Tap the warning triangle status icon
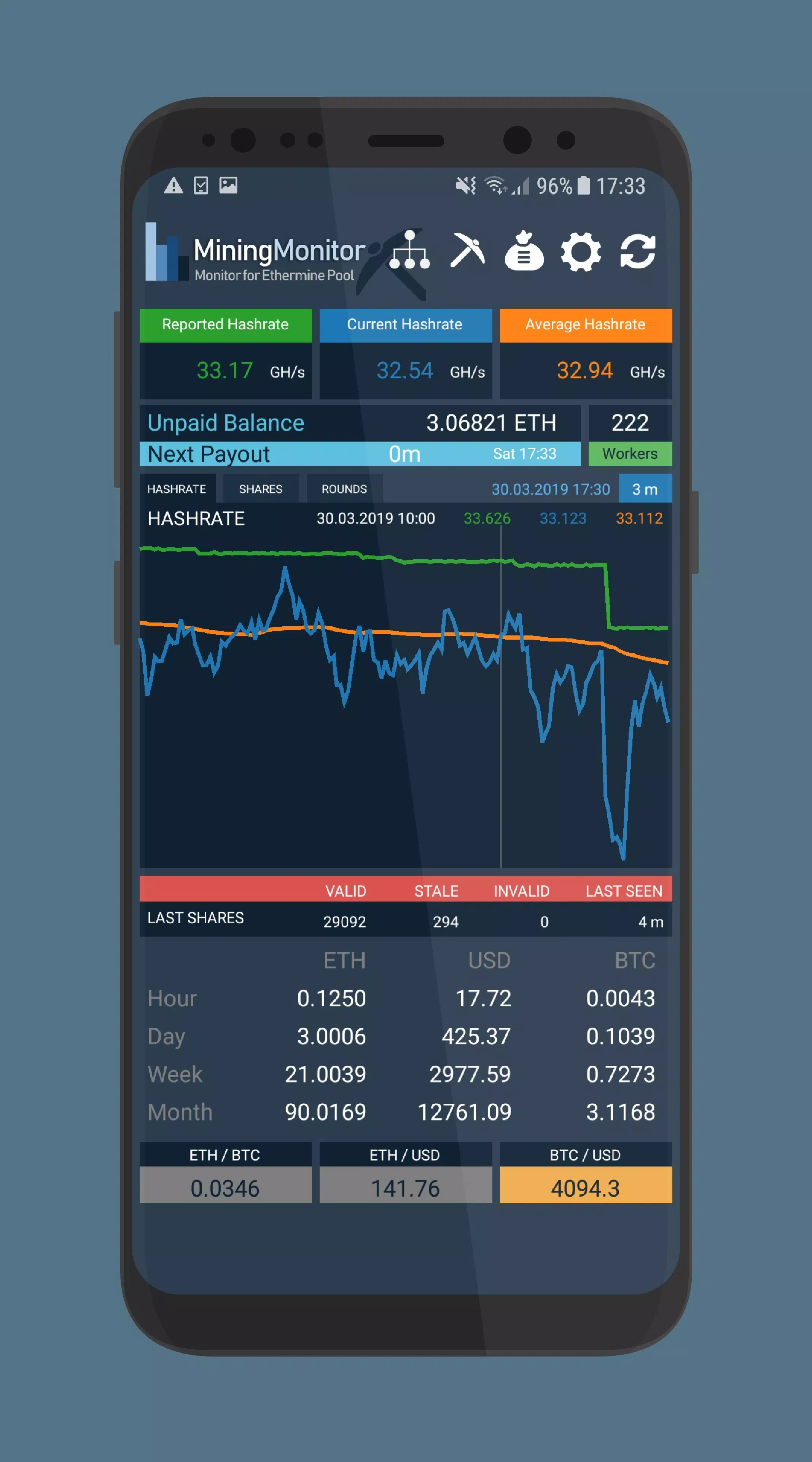This screenshot has width=812, height=1462. tap(174, 185)
